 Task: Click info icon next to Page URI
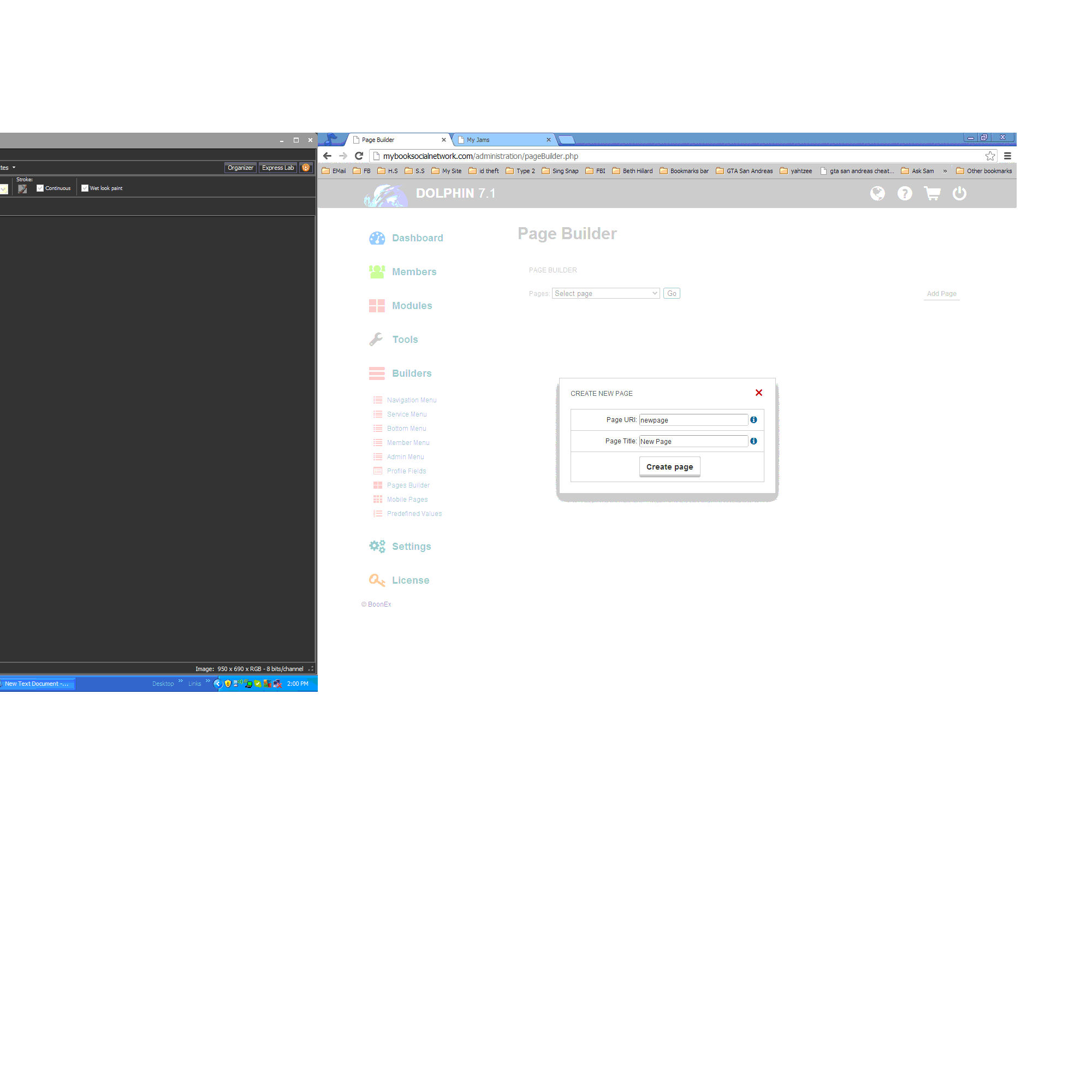(x=753, y=420)
